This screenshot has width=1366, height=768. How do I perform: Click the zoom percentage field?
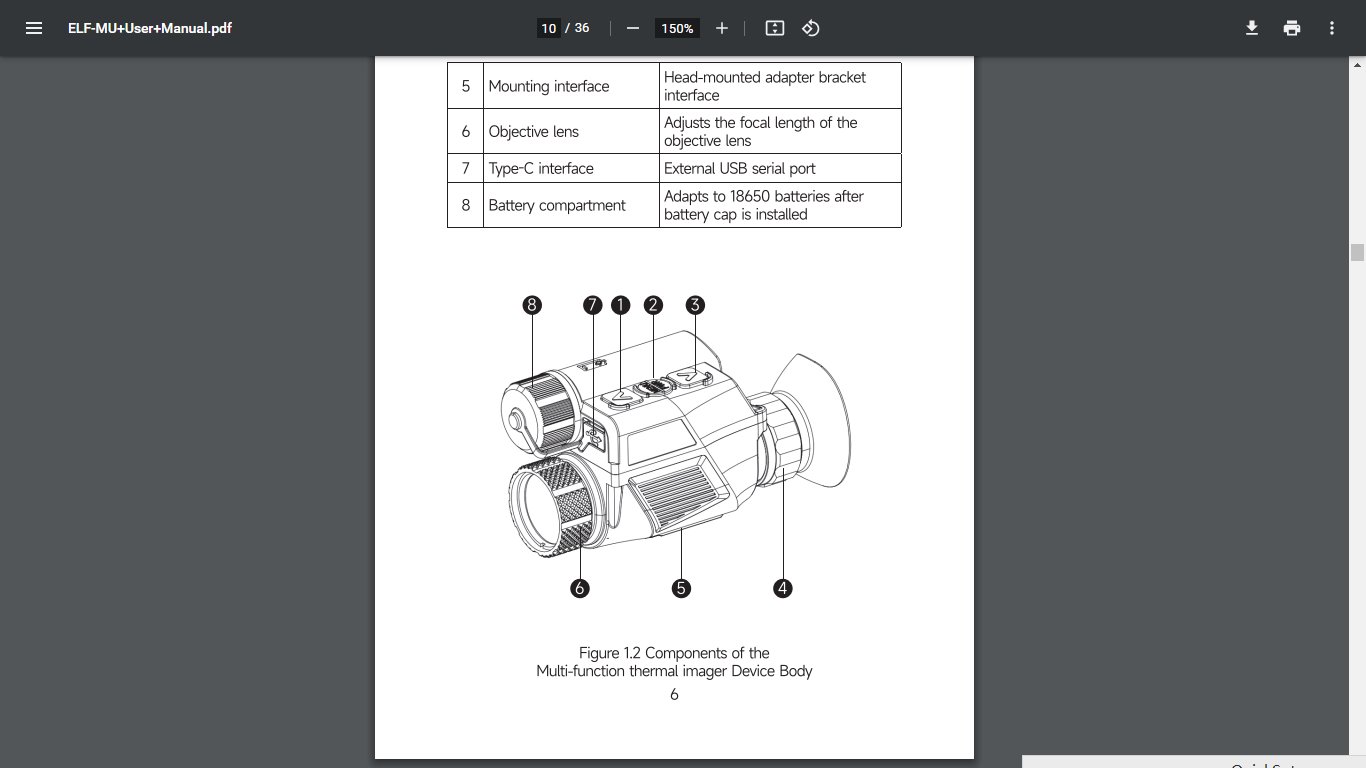tap(677, 28)
